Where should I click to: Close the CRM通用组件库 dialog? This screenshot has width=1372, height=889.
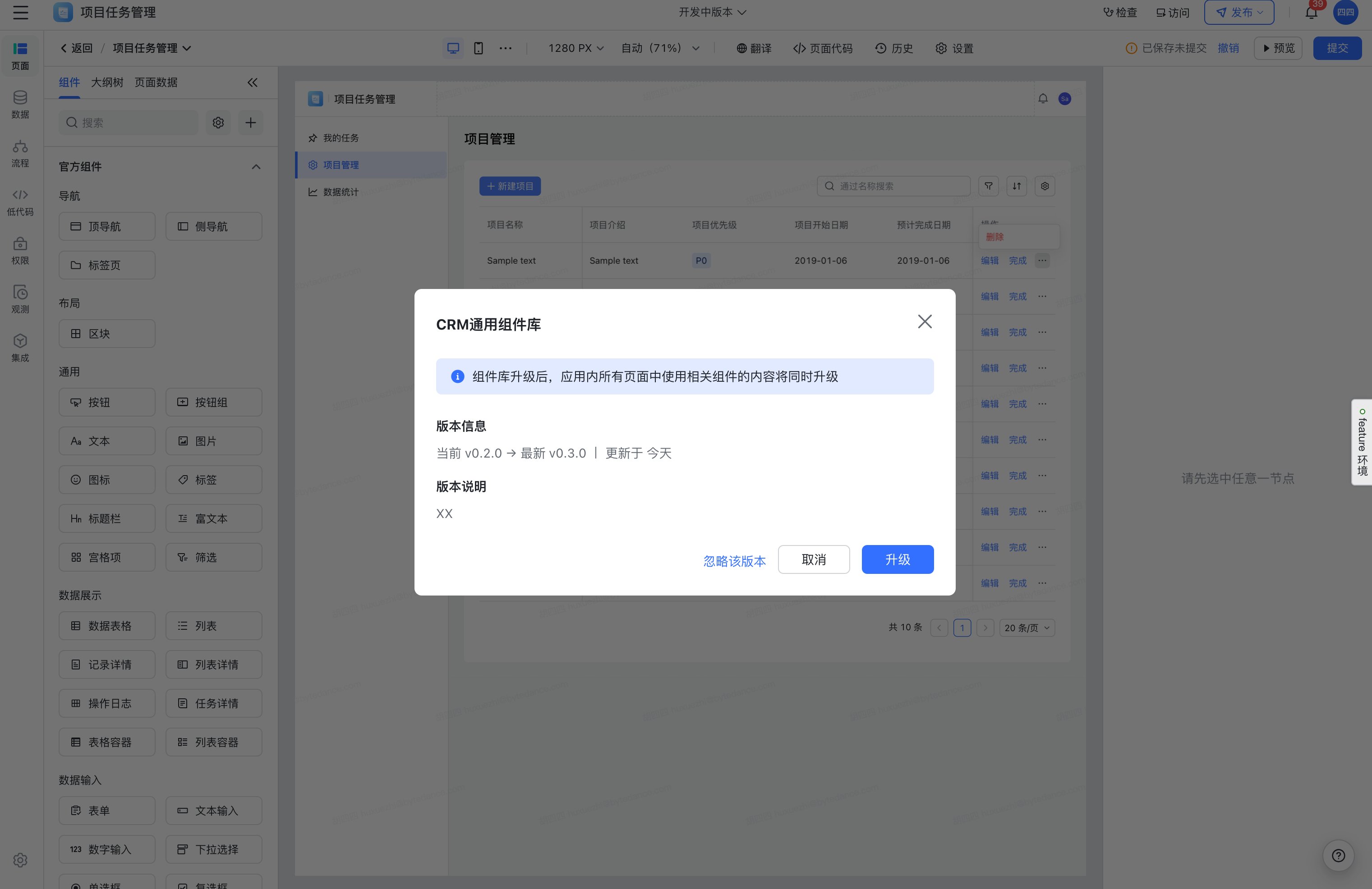coord(925,321)
